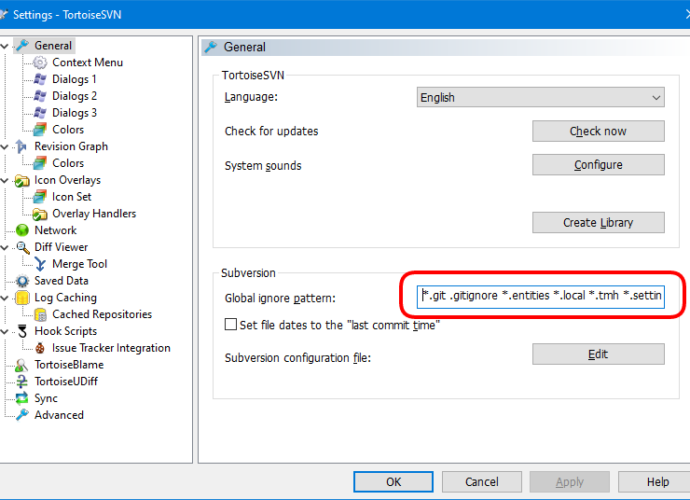Click the Saved Data icon
Image resolution: width=690 pixels, height=500 pixels.
click(x=22, y=281)
